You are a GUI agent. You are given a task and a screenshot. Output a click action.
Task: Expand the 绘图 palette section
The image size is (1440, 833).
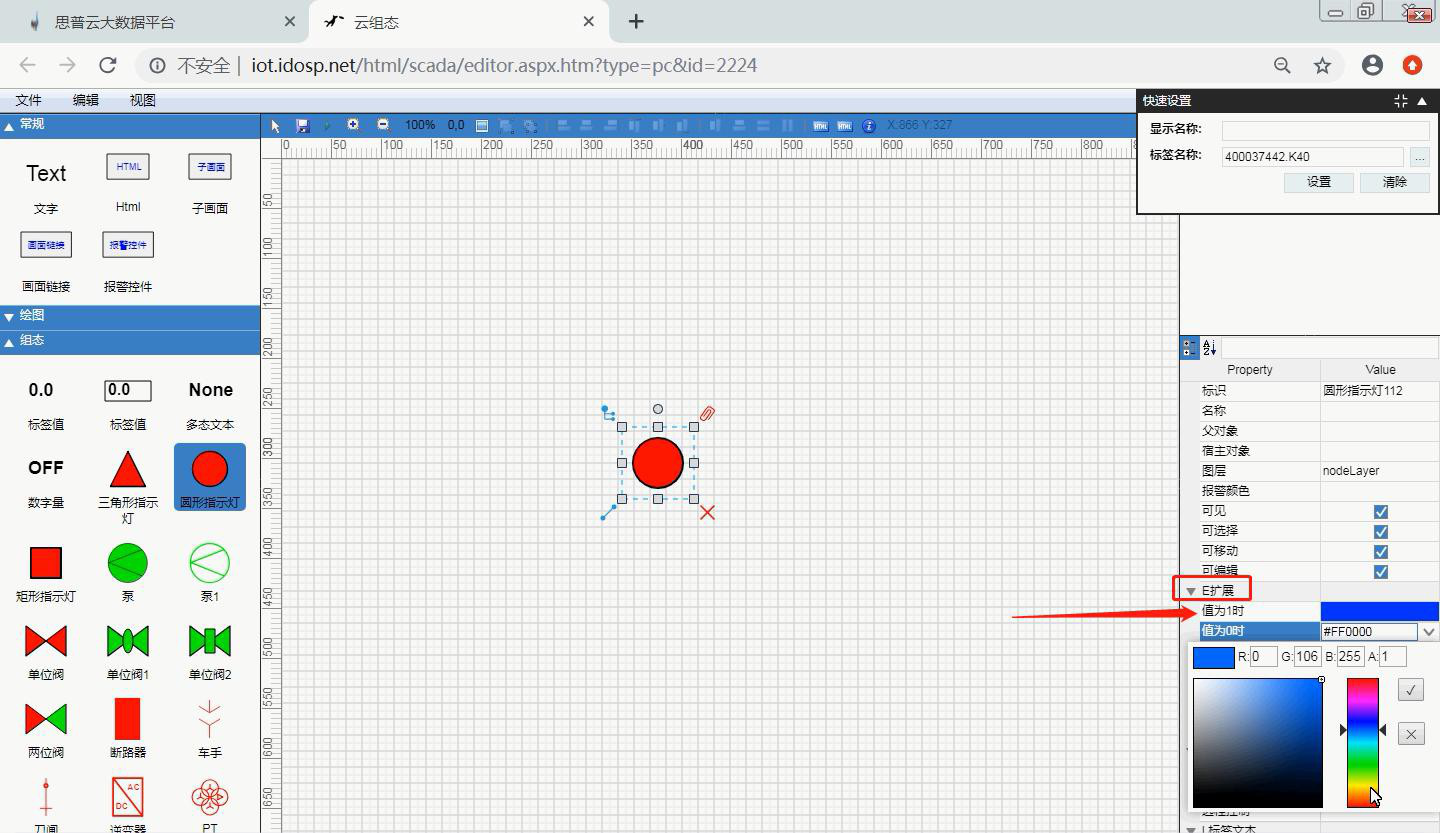coord(30,315)
